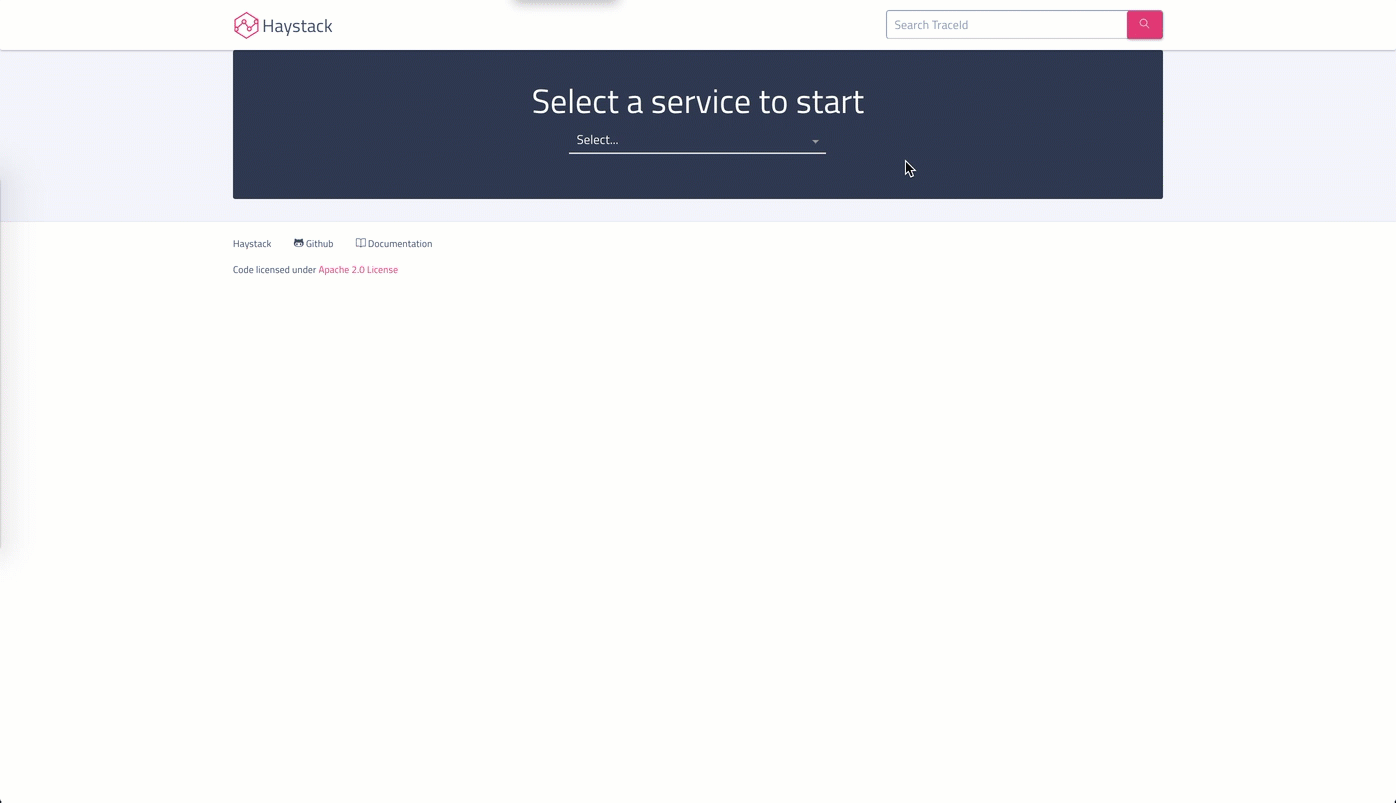Screen dimensions: 1396x803
Task: Open the Documentation footer link
Action: point(394,244)
